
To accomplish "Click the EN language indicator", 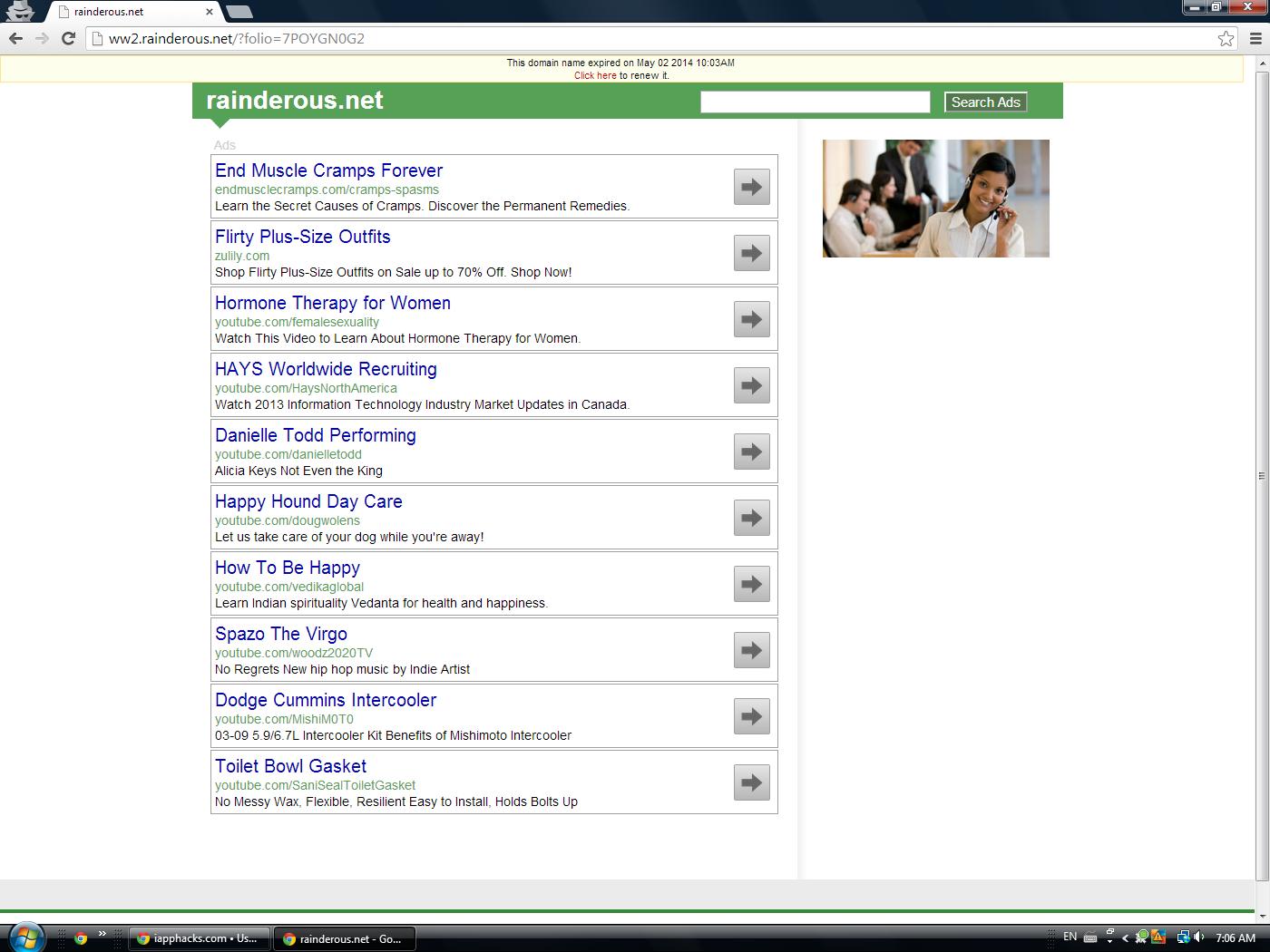I will pyautogui.click(x=1070, y=937).
